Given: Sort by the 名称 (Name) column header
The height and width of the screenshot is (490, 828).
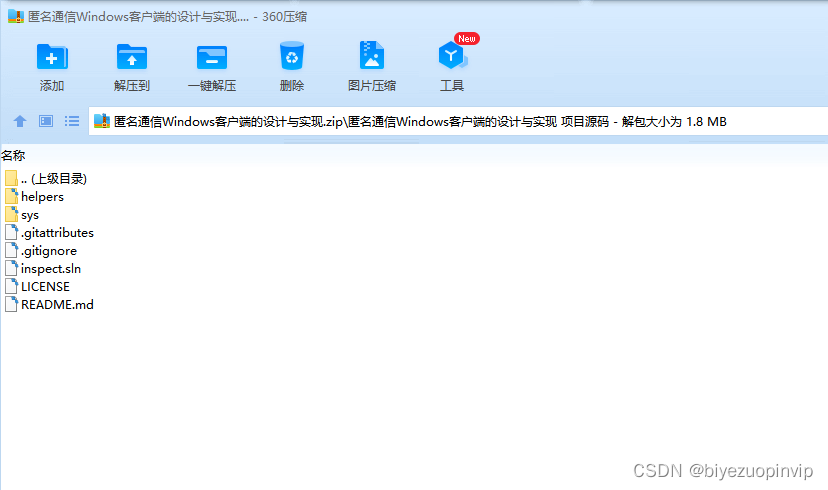Looking at the screenshot, I should (x=13, y=156).
